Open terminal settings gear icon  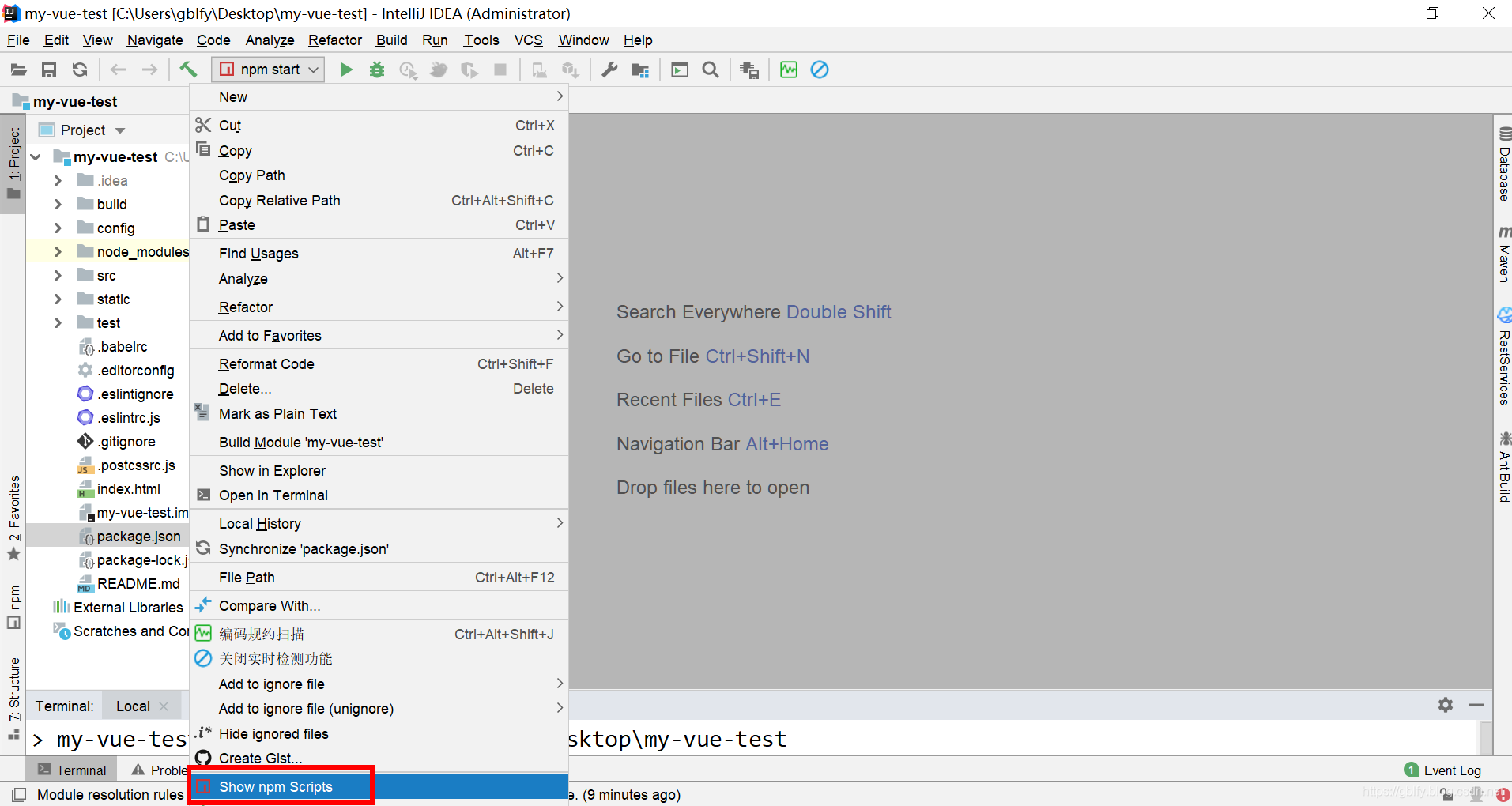click(1446, 705)
